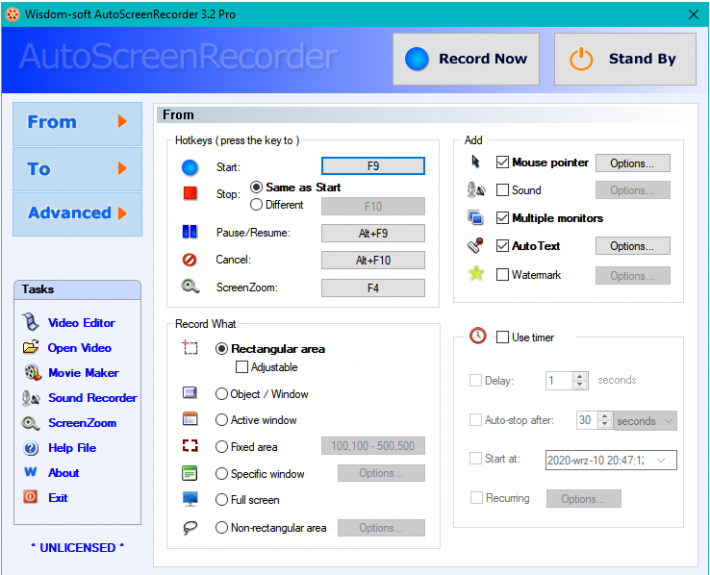Tick the Adjustable checkbox
The height and width of the screenshot is (575, 710).
[x=242, y=367]
